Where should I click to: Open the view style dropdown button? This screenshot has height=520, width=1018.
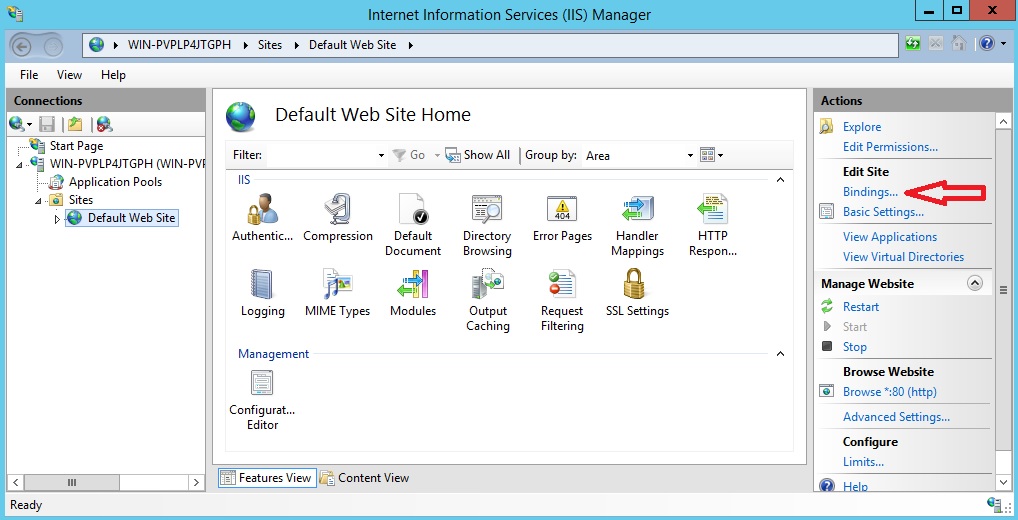tap(712, 155)
